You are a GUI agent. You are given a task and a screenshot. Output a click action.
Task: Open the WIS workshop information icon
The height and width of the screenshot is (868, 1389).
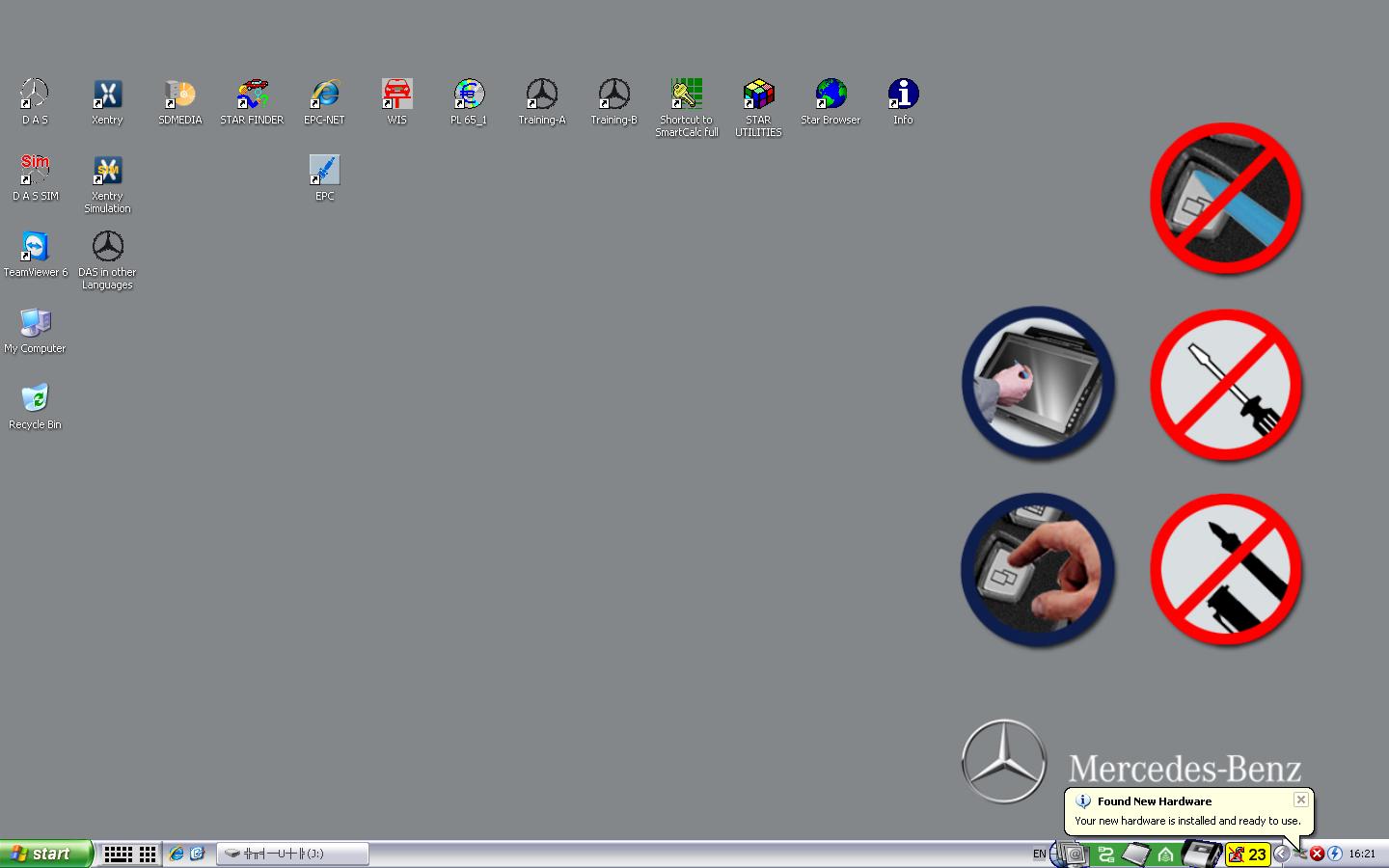click(396, 95)
